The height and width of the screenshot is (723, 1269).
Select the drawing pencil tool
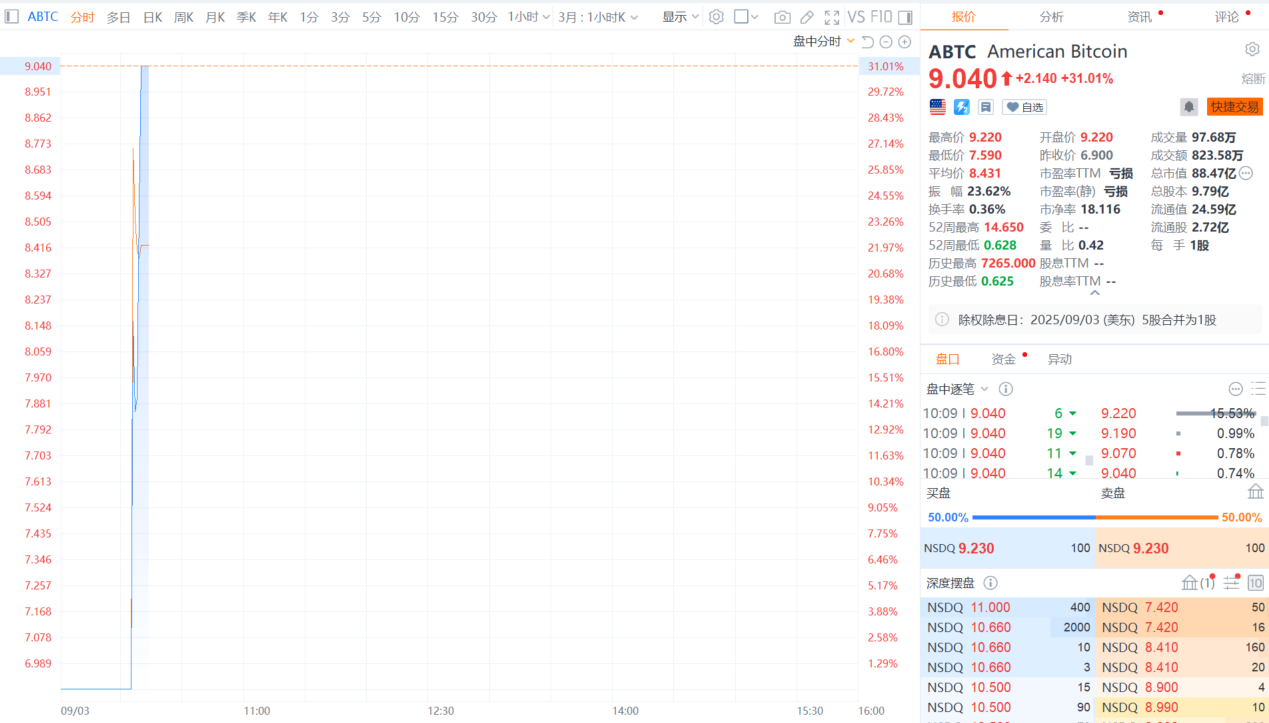807,17
